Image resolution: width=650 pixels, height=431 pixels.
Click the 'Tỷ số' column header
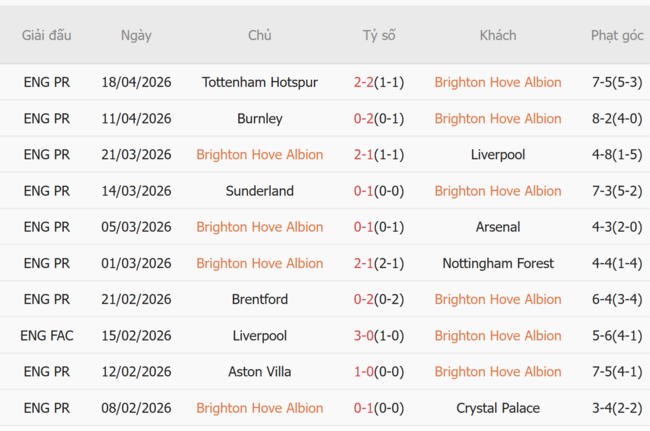click(x=379, y=35)
